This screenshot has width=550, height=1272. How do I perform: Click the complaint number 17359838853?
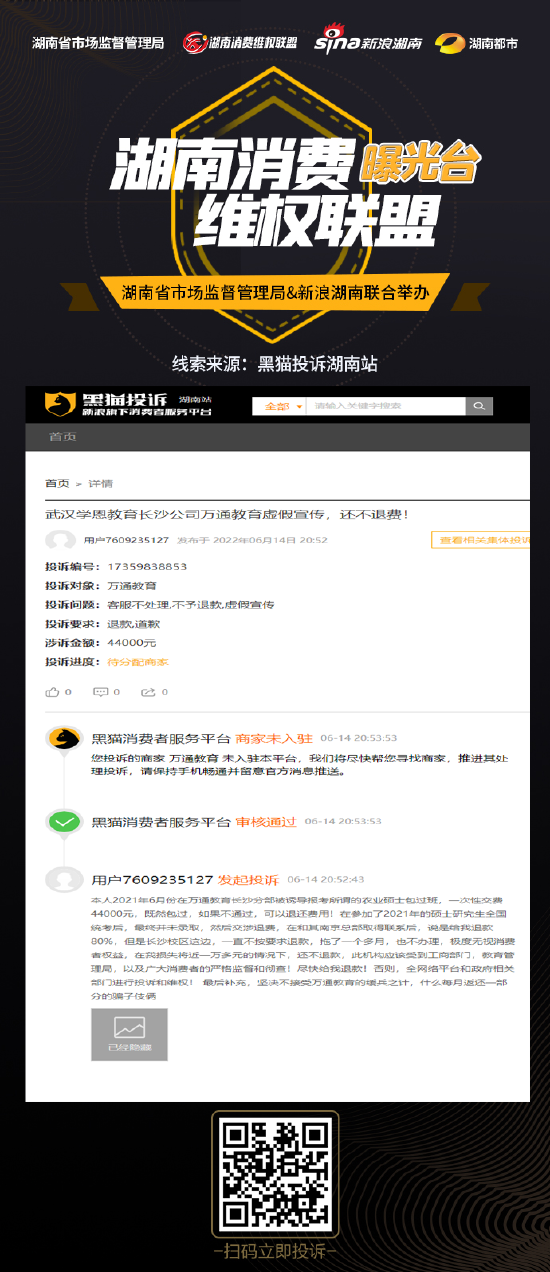click(147, 567)
